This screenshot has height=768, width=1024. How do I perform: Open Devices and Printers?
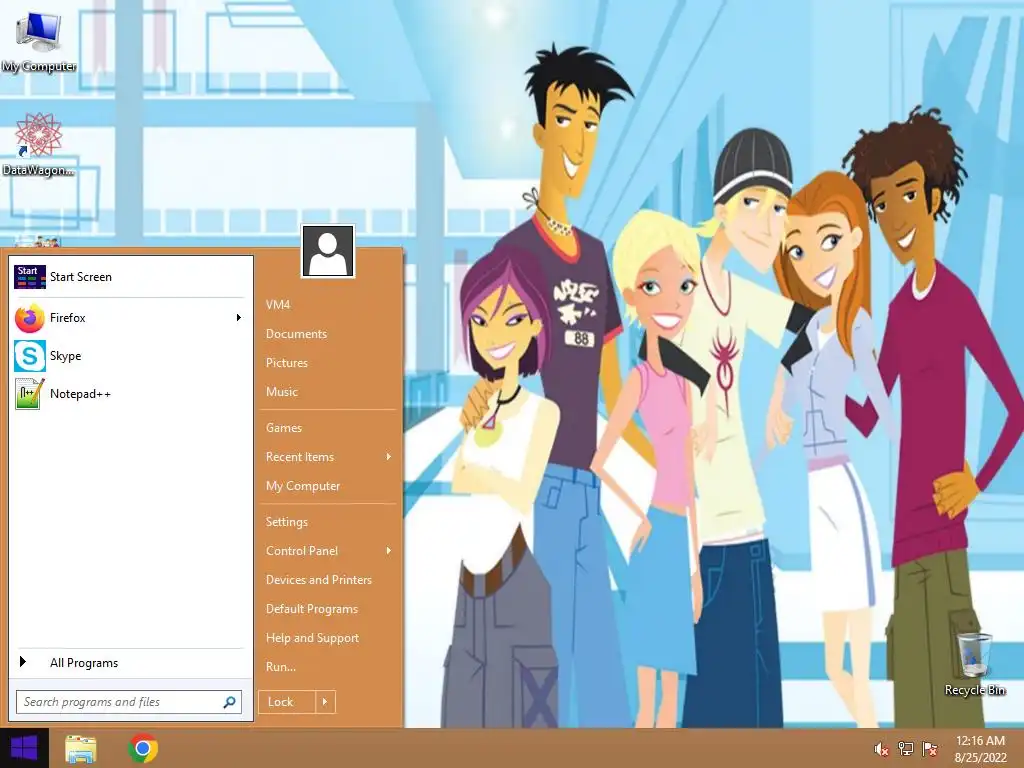318,580
